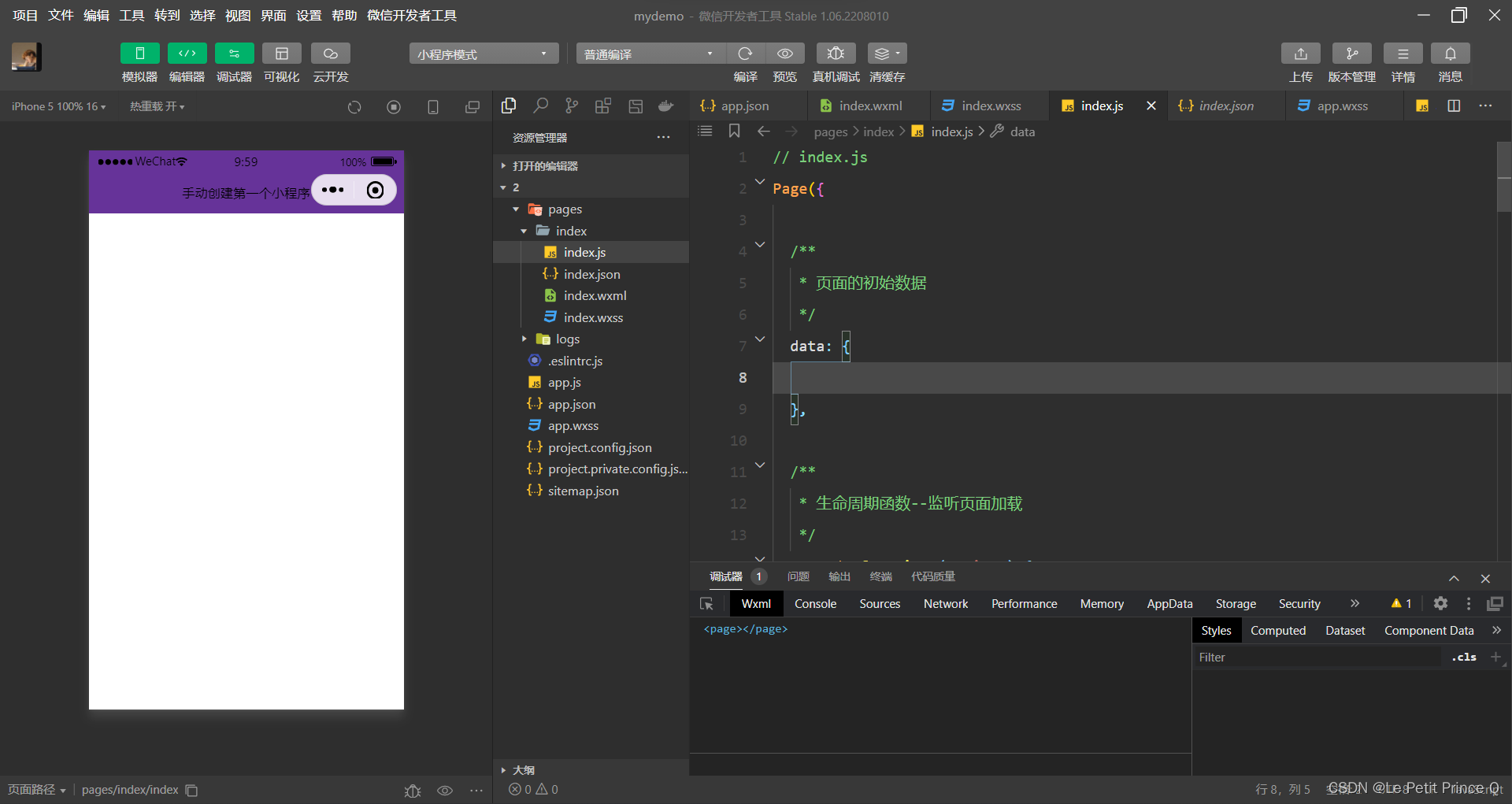Toggle the editor (编辑器) panel
This screenshot has width=1512, height=804.
[187, 54]
